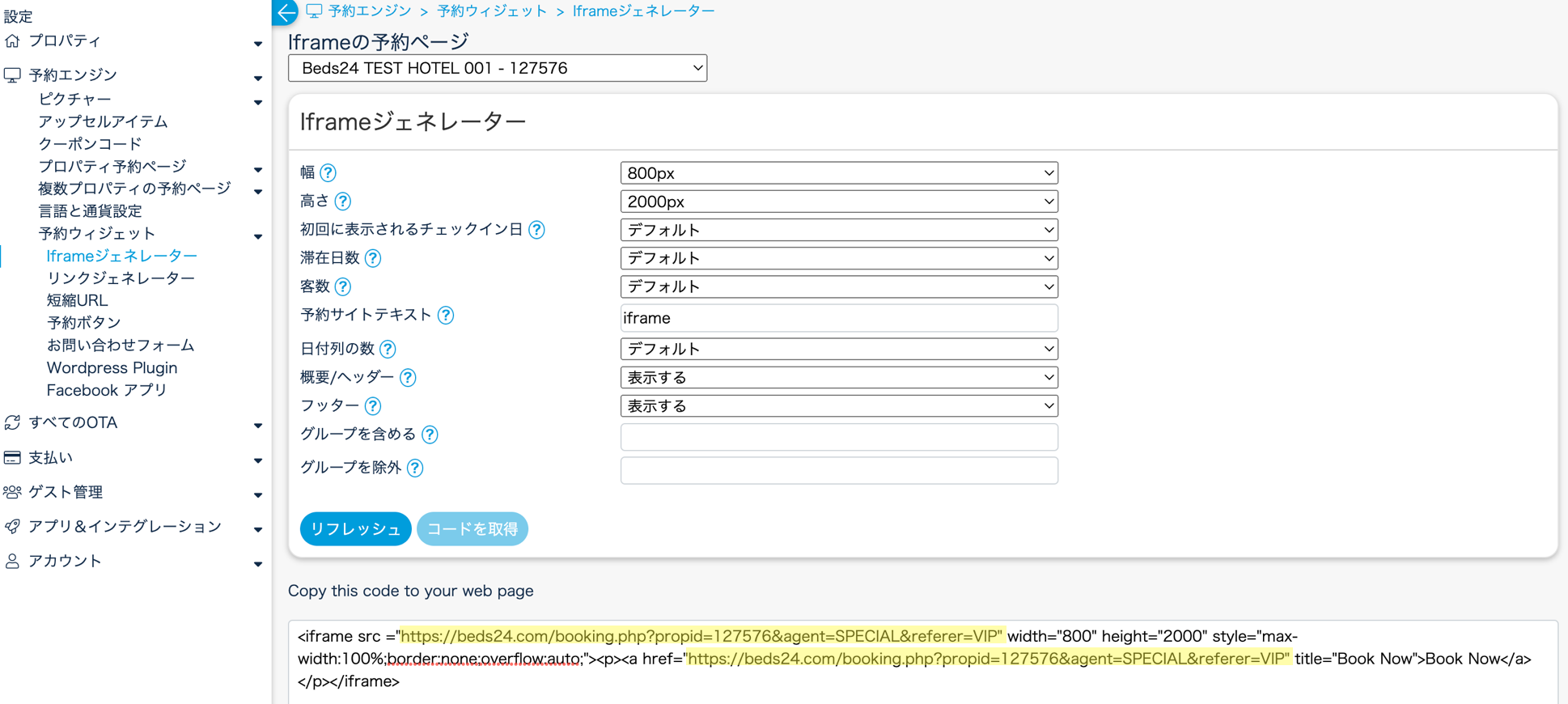Click the コードを取得 button
The height and width of the screenshot is (704, 1568).
[x=473, y=529]
